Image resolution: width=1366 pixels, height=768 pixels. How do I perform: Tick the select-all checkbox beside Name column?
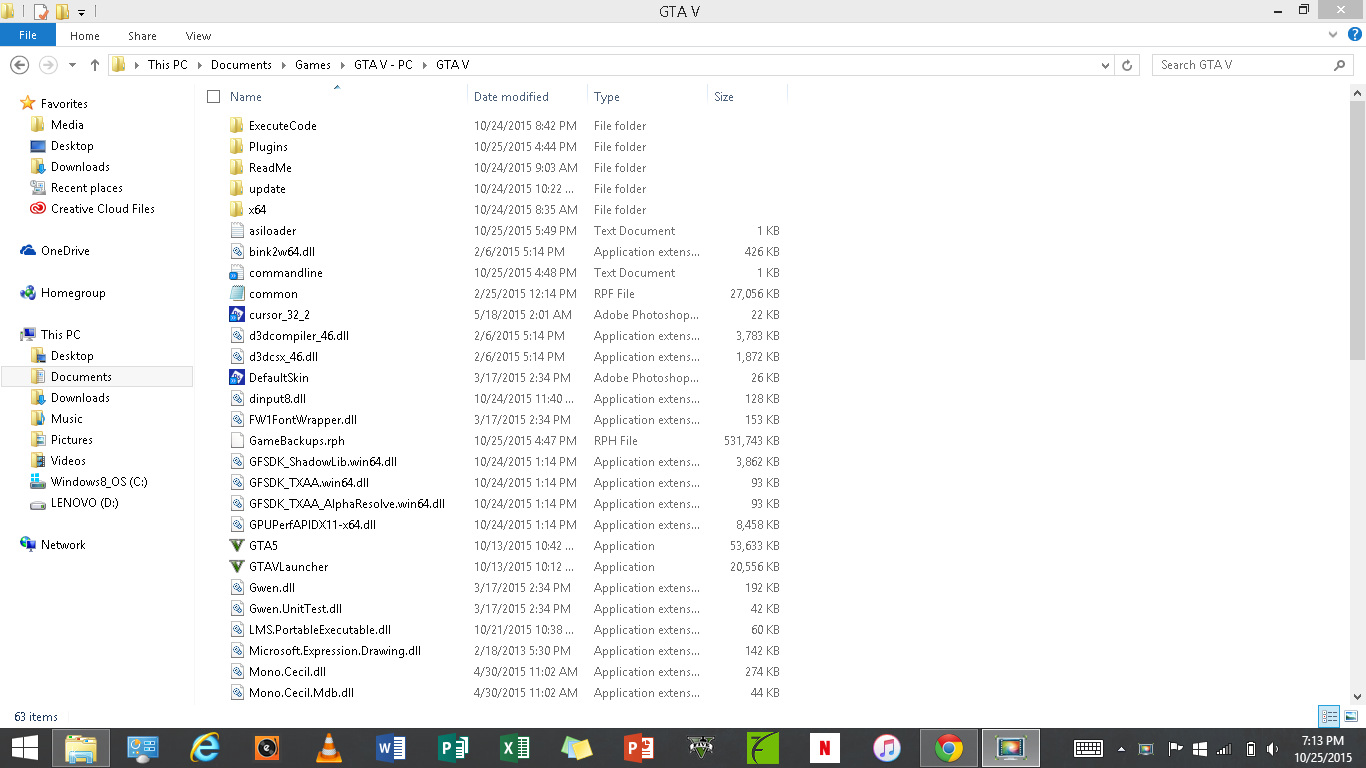coord(213,97)
